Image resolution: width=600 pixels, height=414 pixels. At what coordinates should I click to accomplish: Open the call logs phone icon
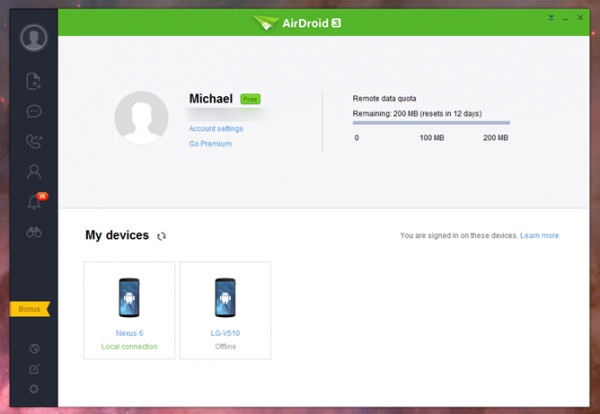(34, 141)
